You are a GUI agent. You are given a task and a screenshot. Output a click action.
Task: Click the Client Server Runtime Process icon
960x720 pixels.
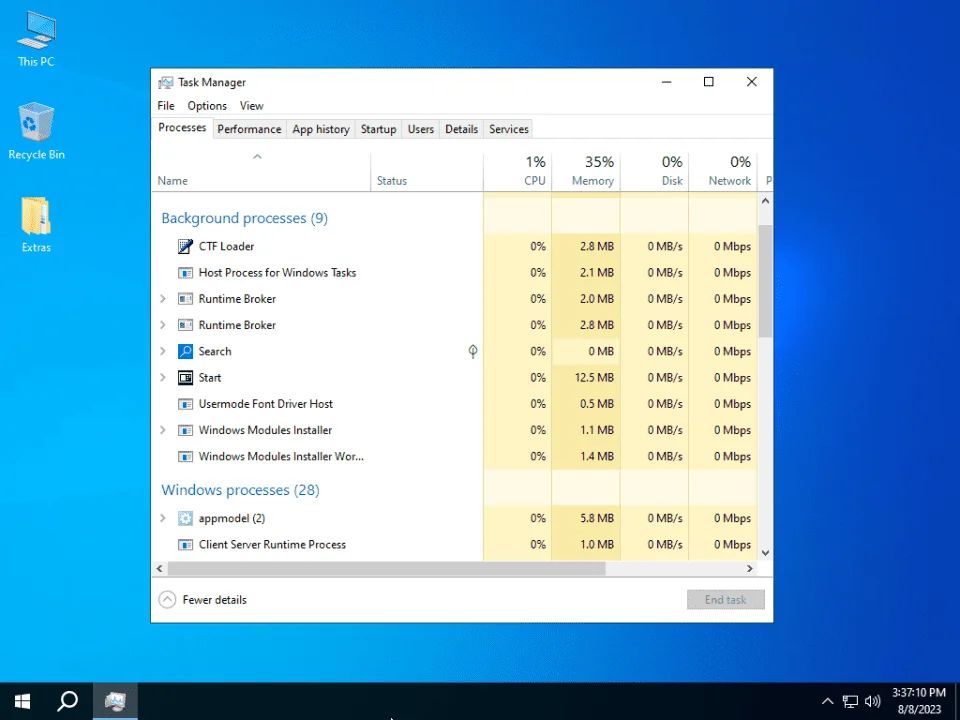pyautogui.click(x=185, y=545)
